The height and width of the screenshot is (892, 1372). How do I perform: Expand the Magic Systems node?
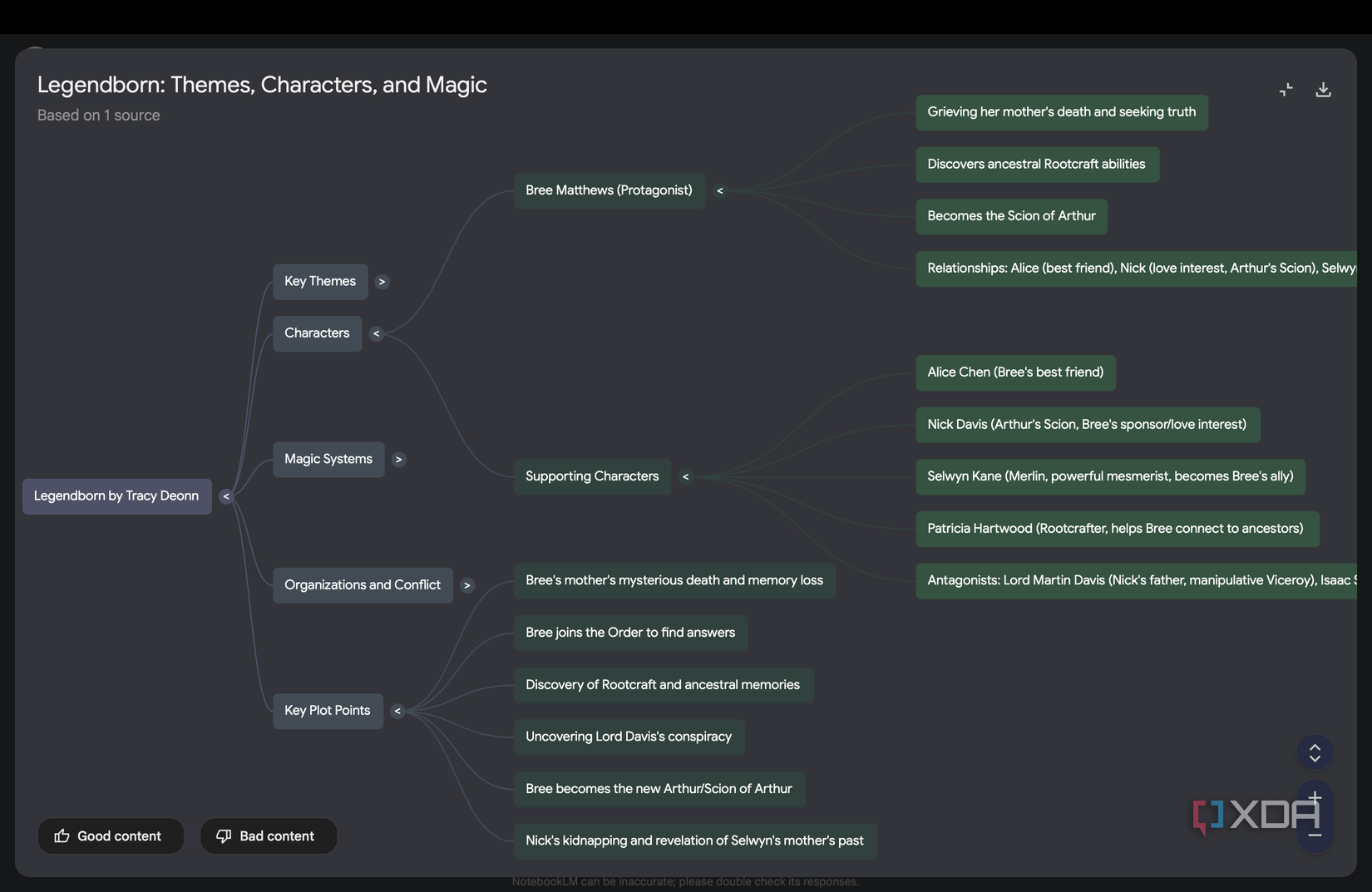point(399,460)
